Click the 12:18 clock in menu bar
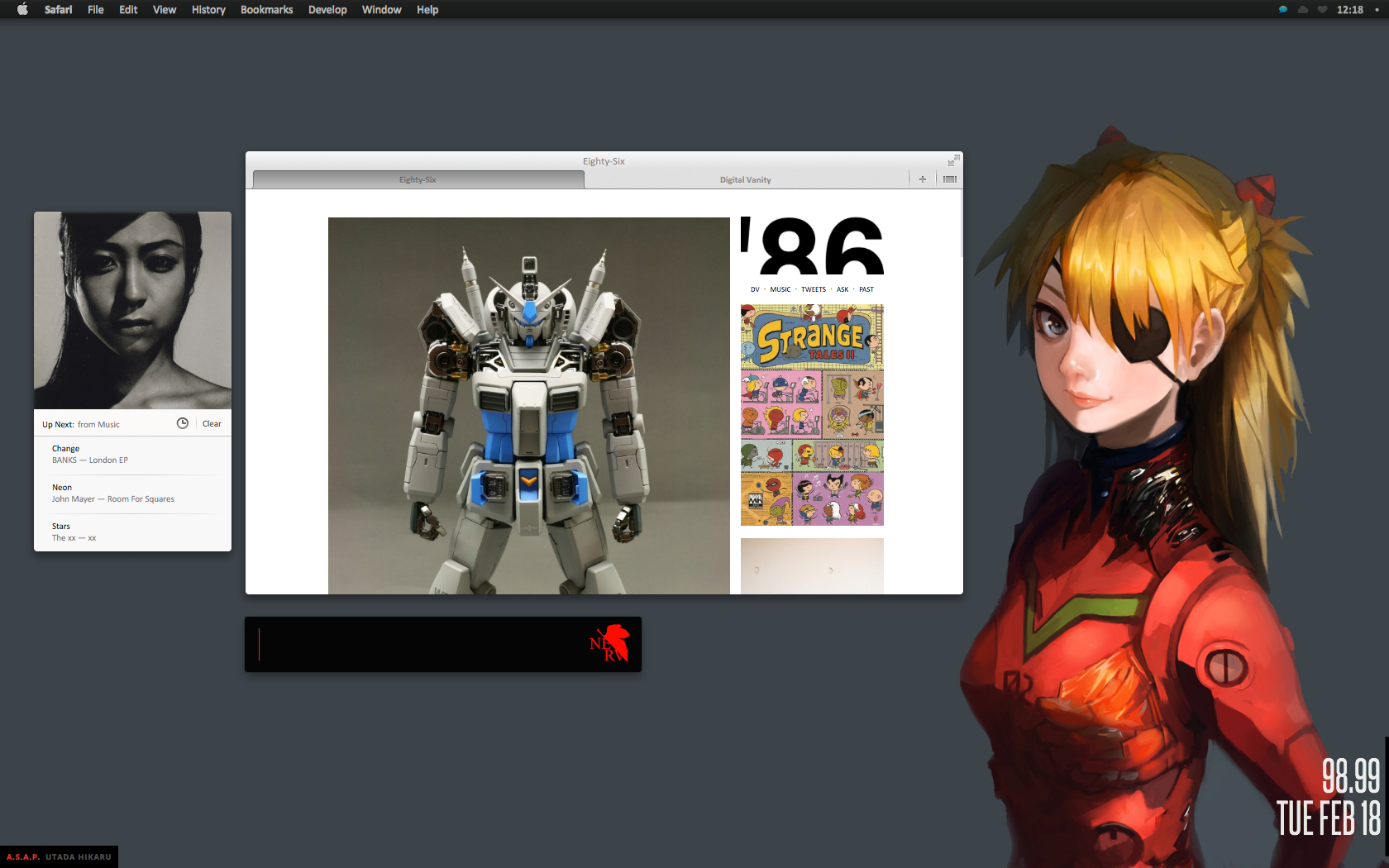Screen dimensions: 1389x868 (x=1350, y=9)
